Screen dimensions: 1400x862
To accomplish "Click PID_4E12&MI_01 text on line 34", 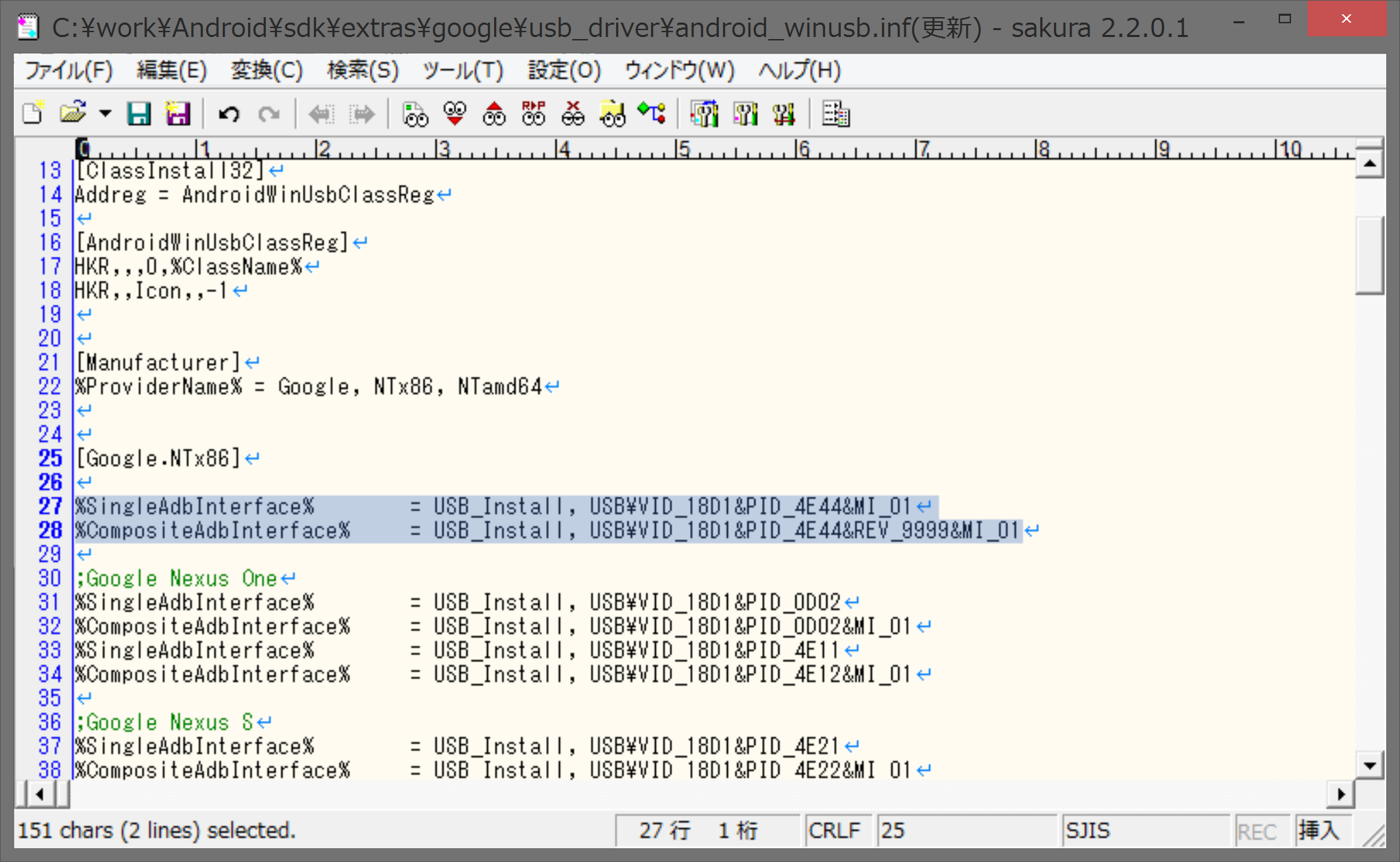I will click(x=829, y=674).
